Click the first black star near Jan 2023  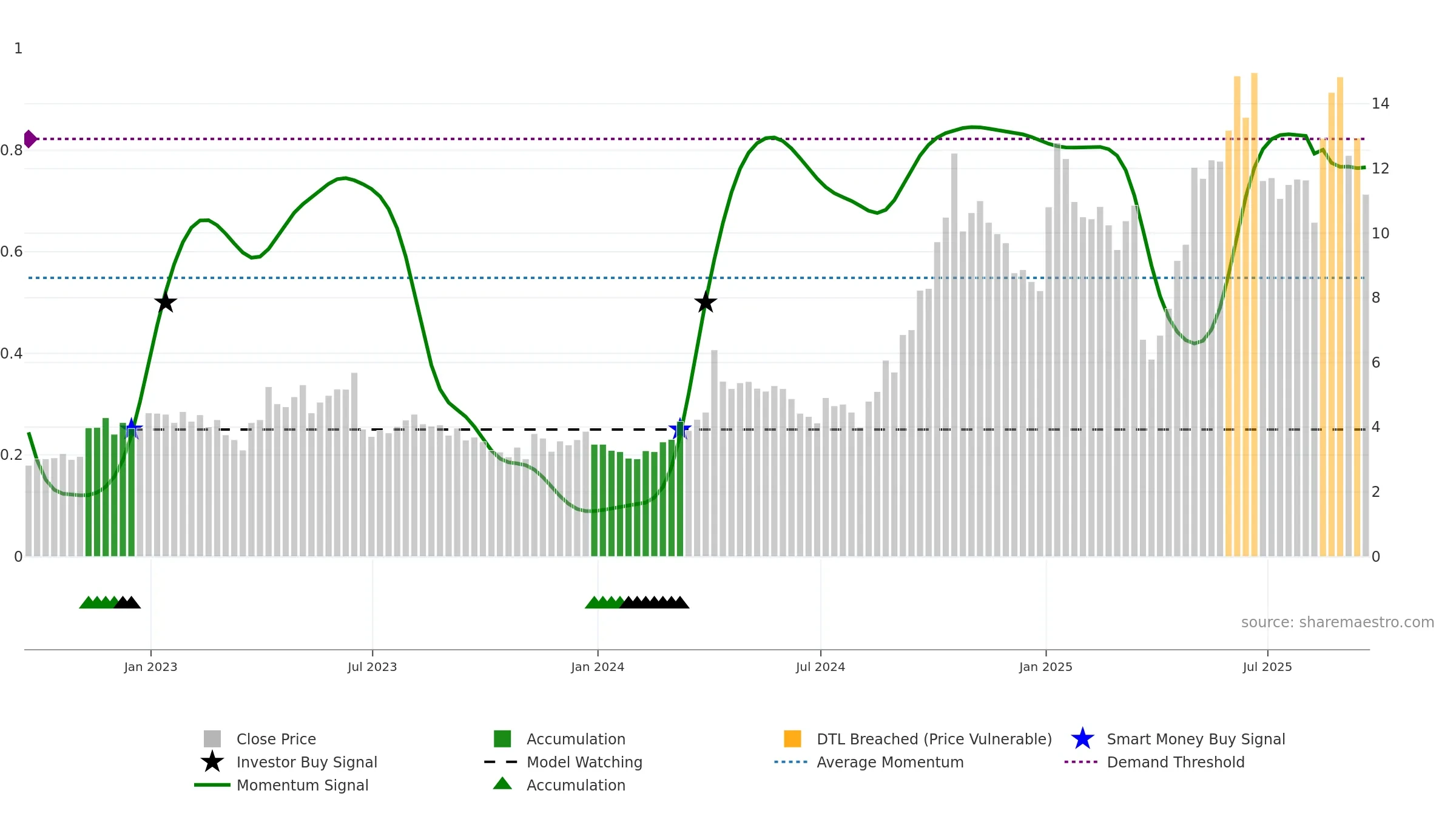(x=166, y=302)
